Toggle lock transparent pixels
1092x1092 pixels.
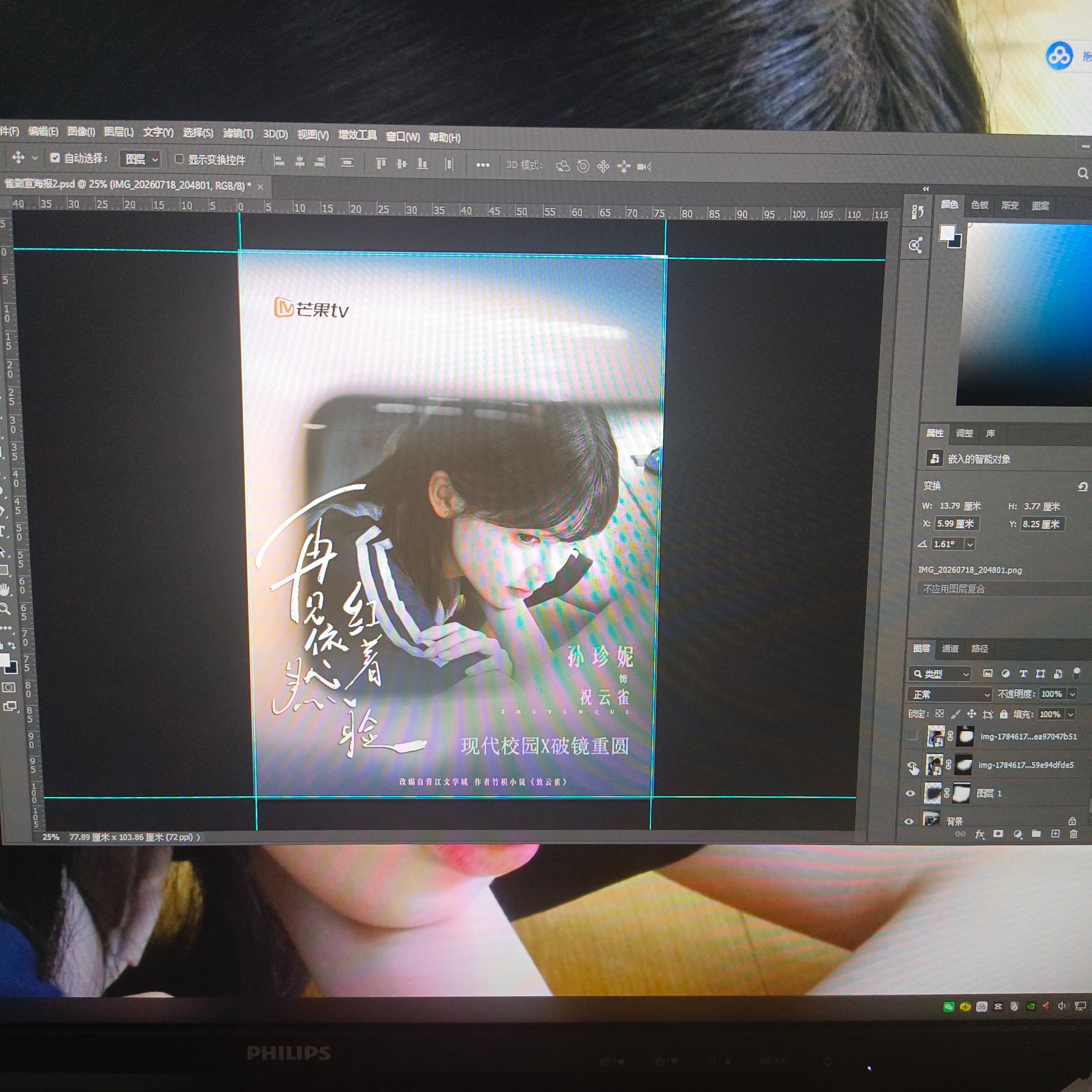940,714
